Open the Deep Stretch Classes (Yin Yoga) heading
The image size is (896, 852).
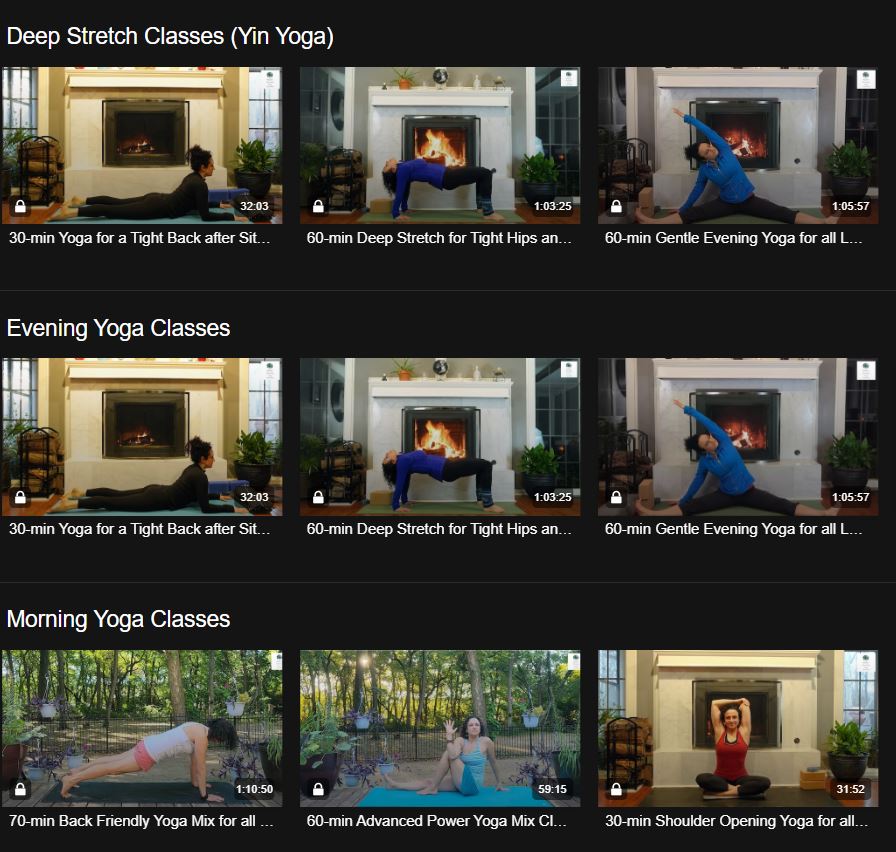pyautogui.click(x=170, y=37)
